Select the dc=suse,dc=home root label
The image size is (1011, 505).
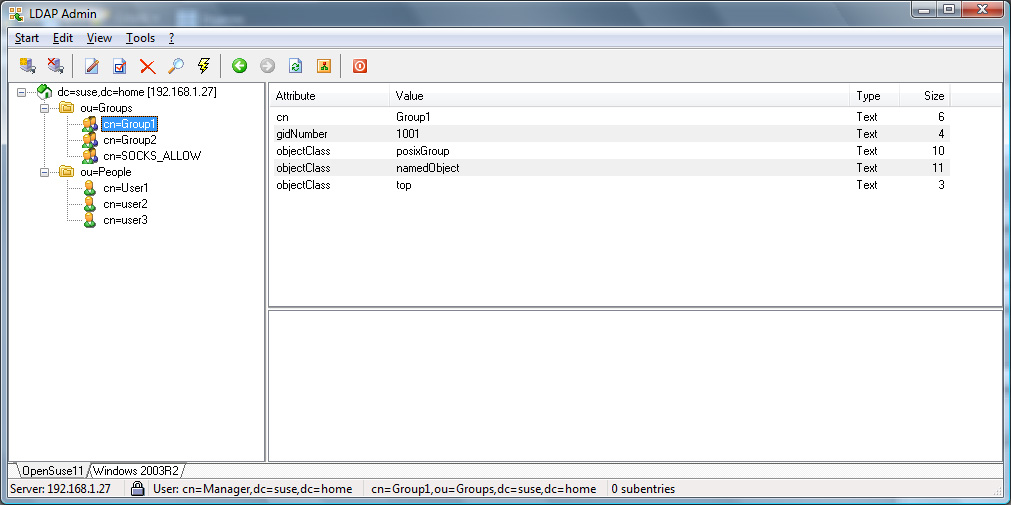tap(137, 92)
